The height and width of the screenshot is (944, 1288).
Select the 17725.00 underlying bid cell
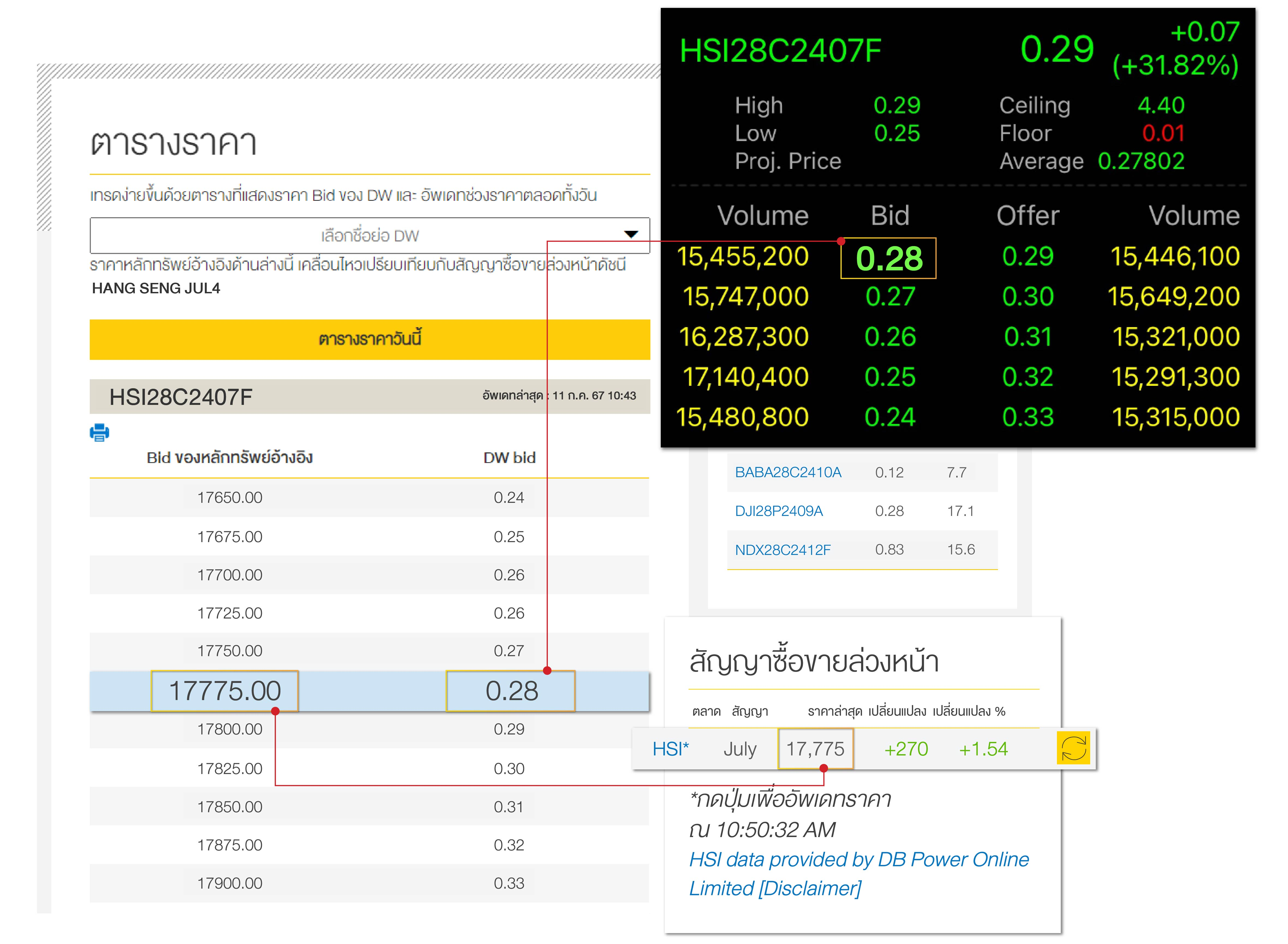[230, 613]
